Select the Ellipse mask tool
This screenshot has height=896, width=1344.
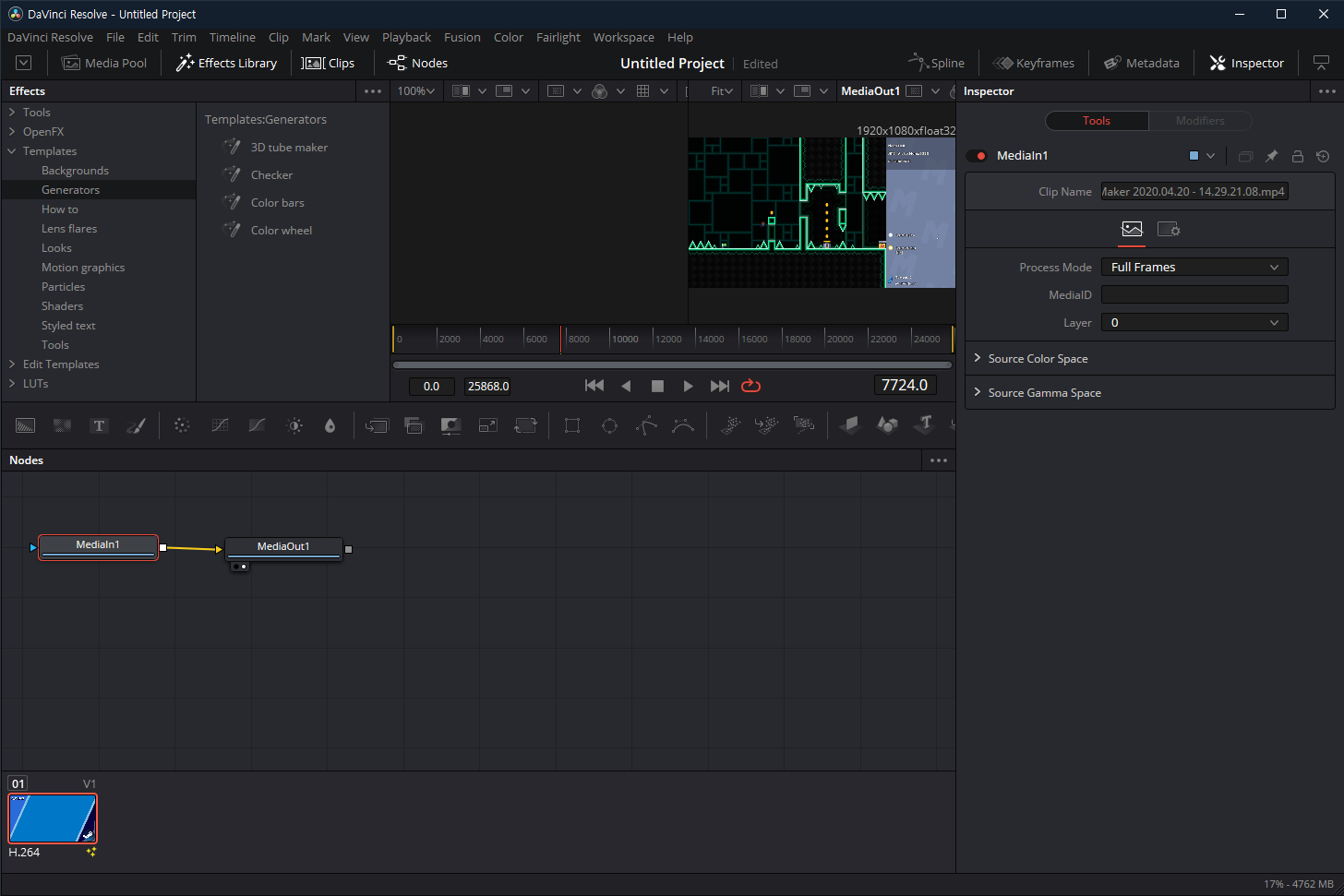coord(609,425)
